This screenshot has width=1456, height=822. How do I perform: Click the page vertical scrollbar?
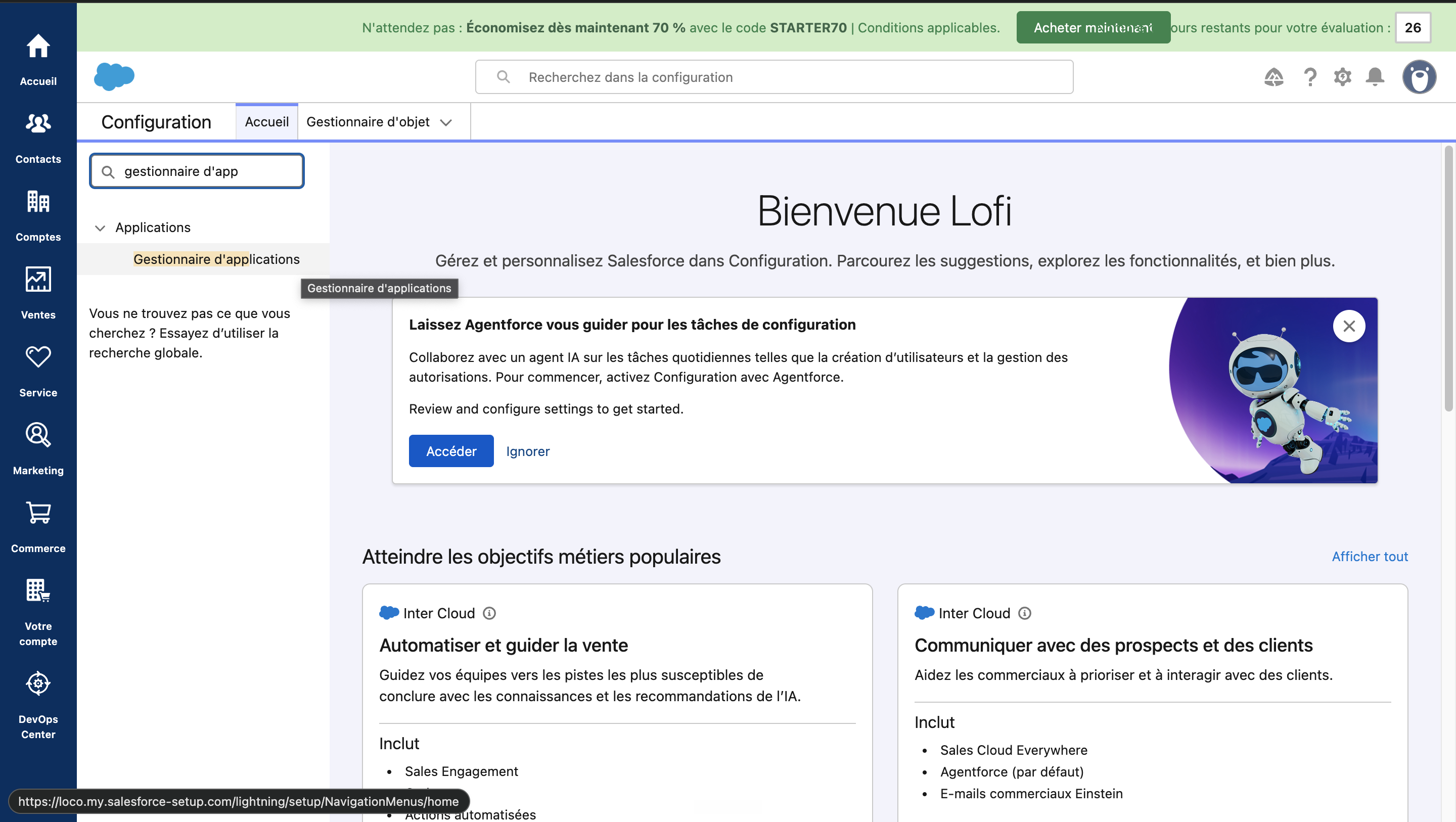coord(1448,278)
